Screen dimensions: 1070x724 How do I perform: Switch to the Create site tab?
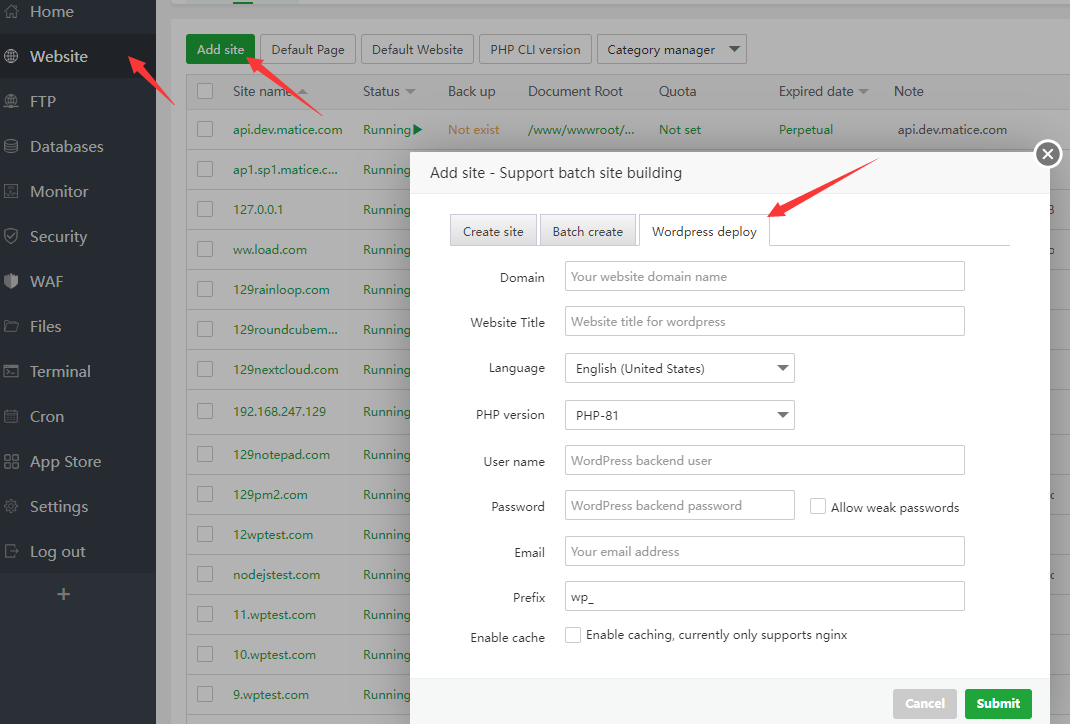[493, 231]
